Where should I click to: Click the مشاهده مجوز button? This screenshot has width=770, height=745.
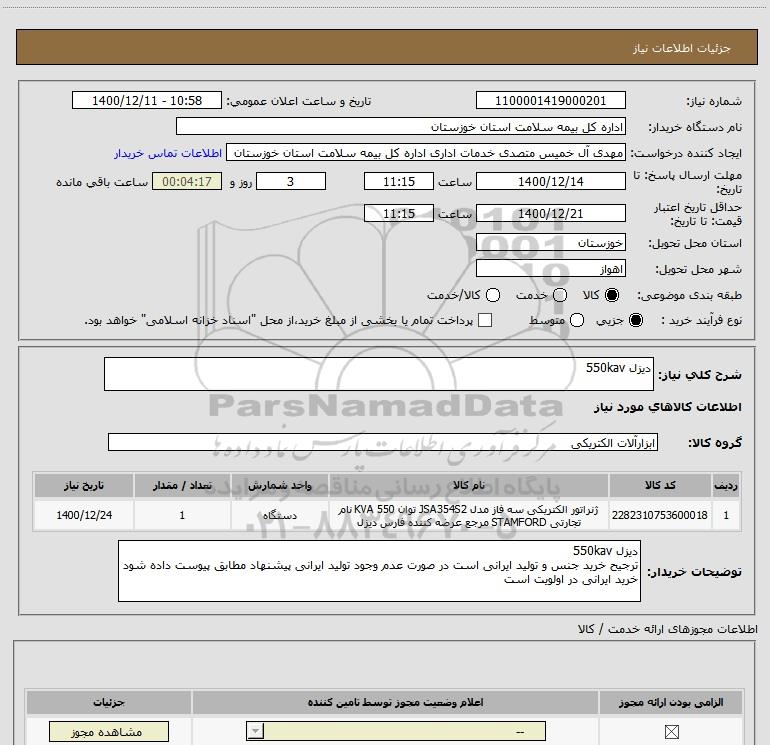tap(109, 732)
